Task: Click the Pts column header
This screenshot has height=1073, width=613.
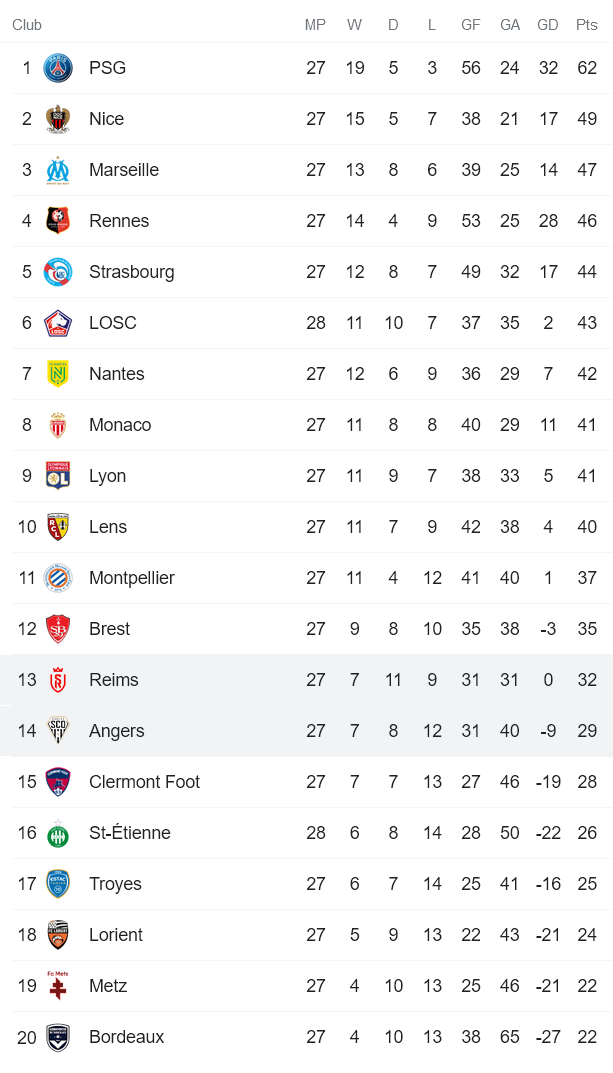Action: [586, 25]
